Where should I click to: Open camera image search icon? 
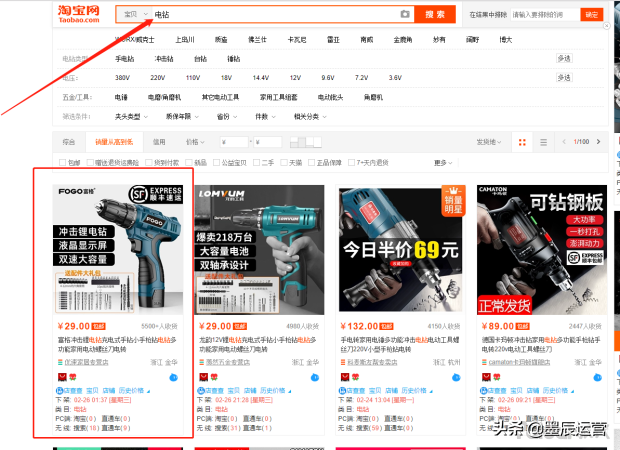pos(405,14)
